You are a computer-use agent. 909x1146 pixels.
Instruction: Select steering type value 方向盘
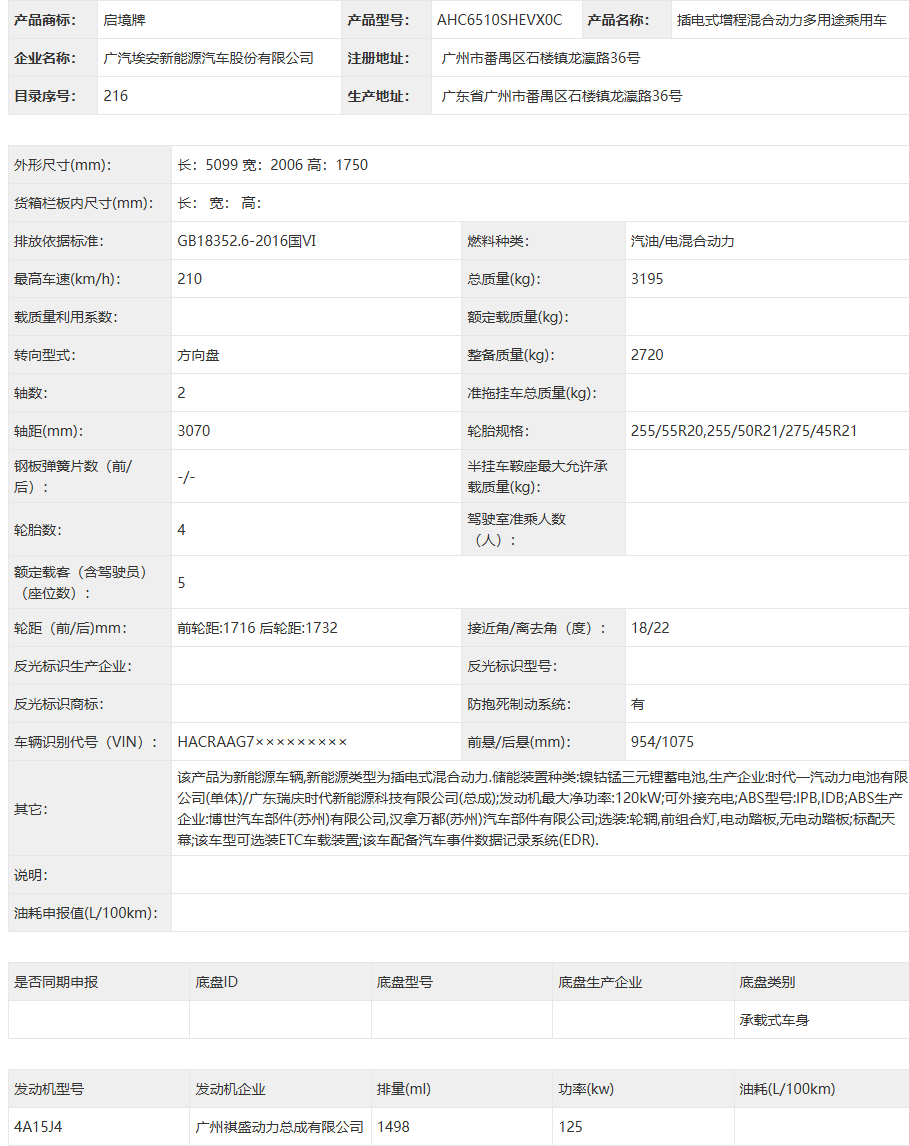click(x=198, y=355)
